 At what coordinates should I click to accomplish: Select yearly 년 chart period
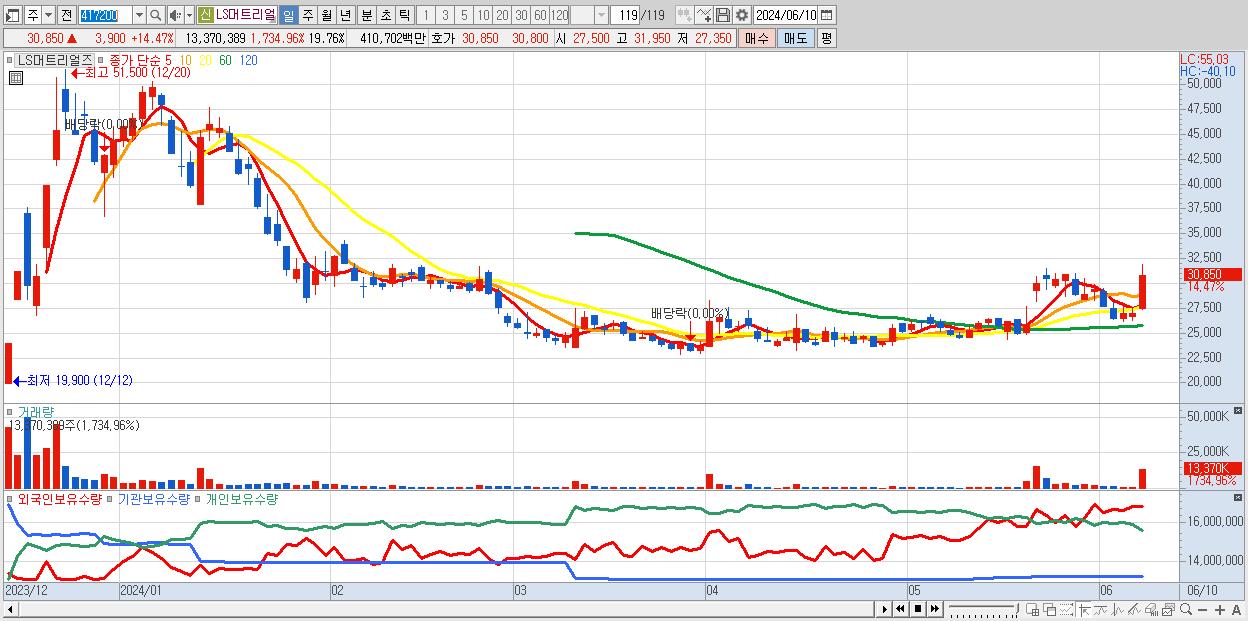[345, 15]
